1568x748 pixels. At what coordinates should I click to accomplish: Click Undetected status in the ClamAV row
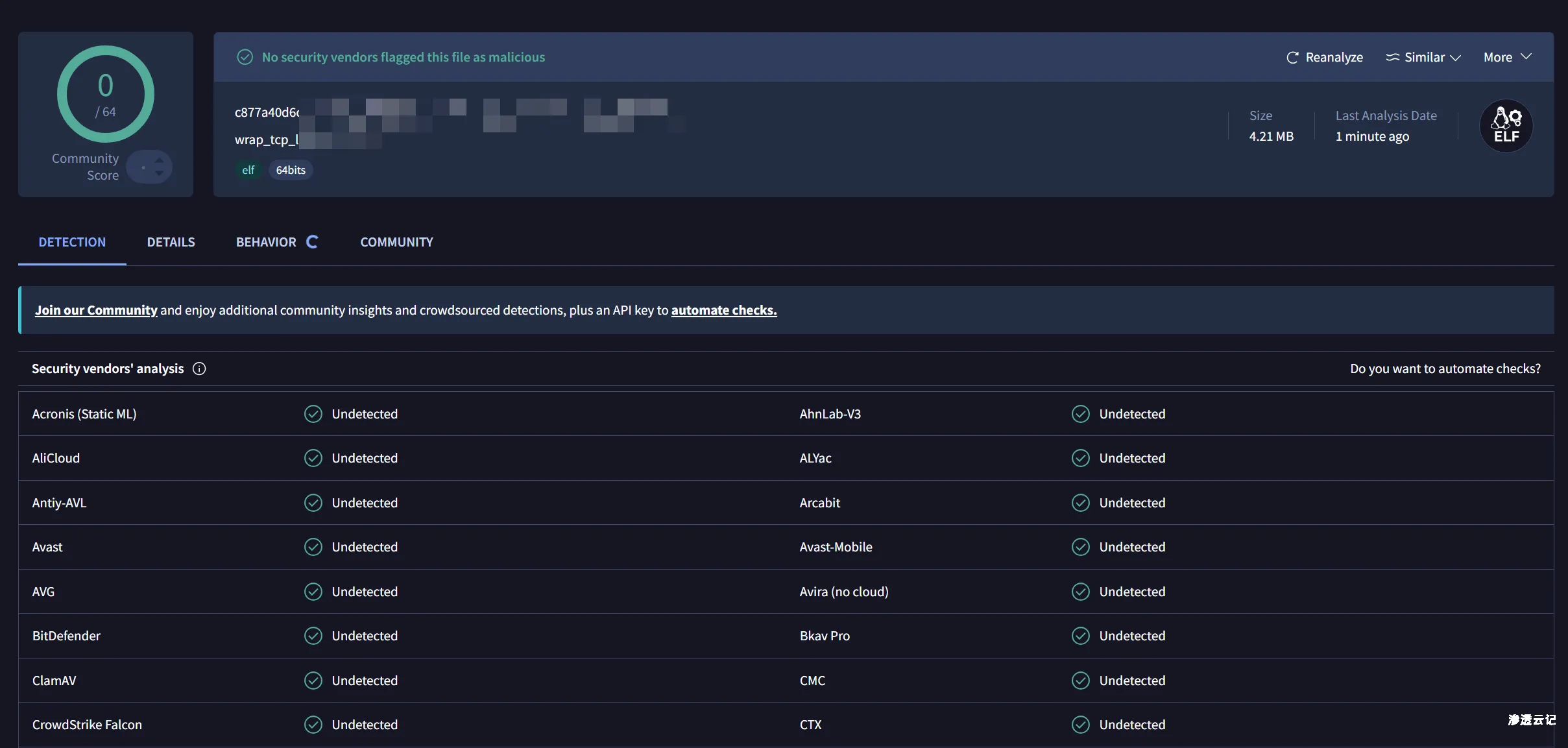pyautogui.click(x=365, y=681)
